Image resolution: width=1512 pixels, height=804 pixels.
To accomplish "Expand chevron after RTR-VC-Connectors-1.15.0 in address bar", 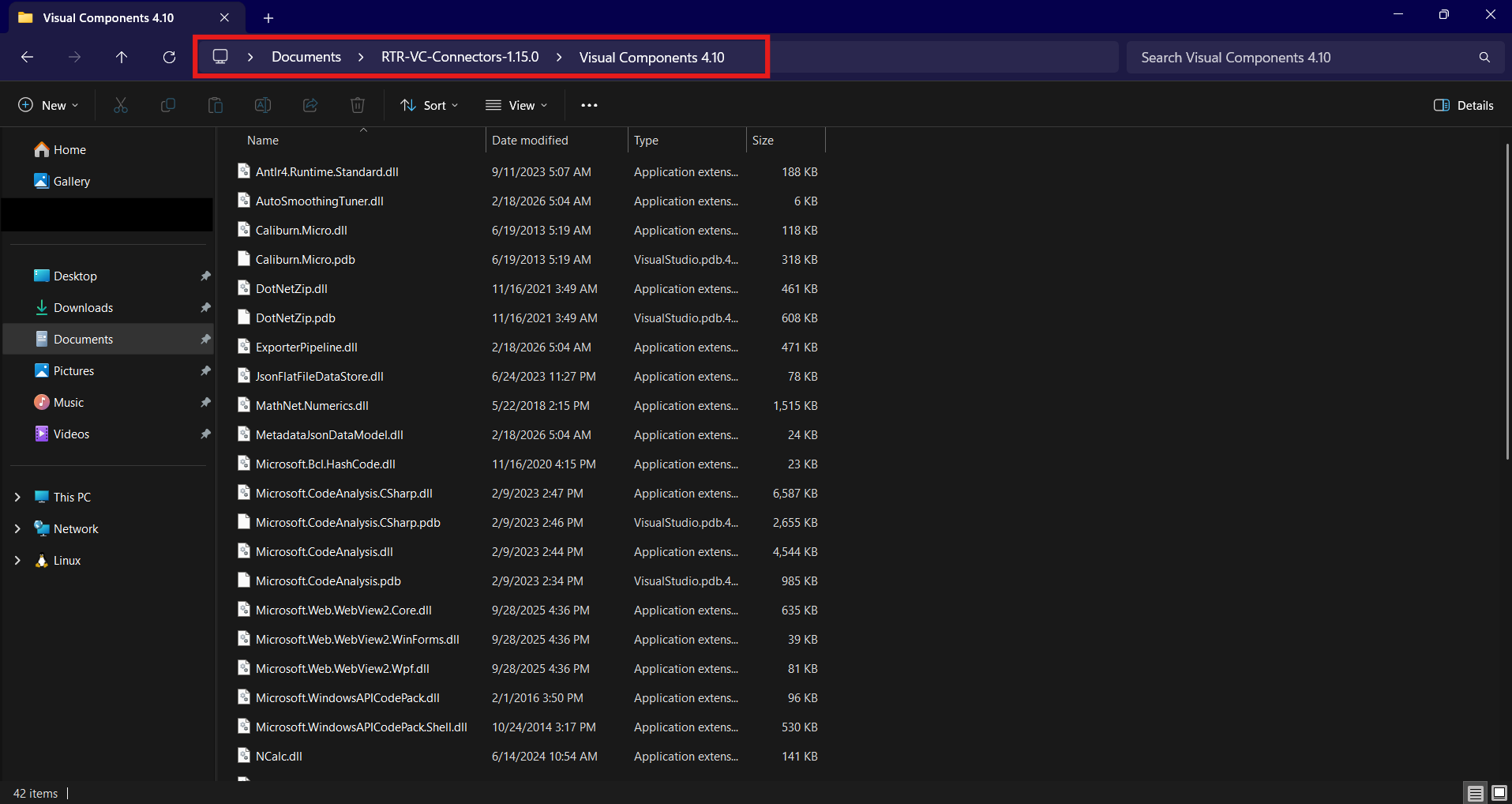I will point(559,57).
